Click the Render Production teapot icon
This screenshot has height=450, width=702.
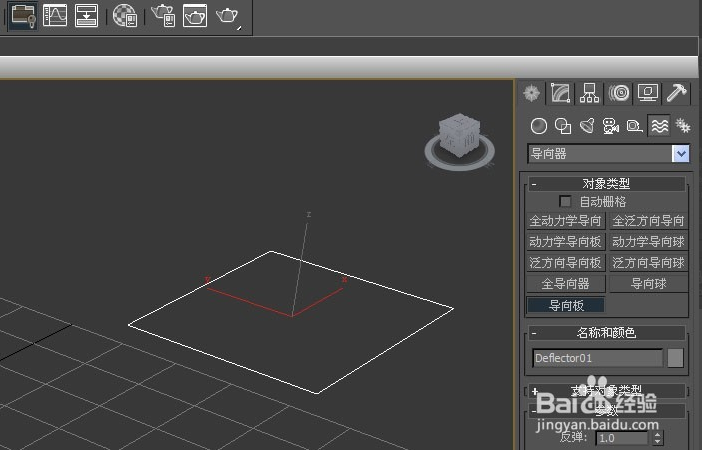(x=228, y=16)
